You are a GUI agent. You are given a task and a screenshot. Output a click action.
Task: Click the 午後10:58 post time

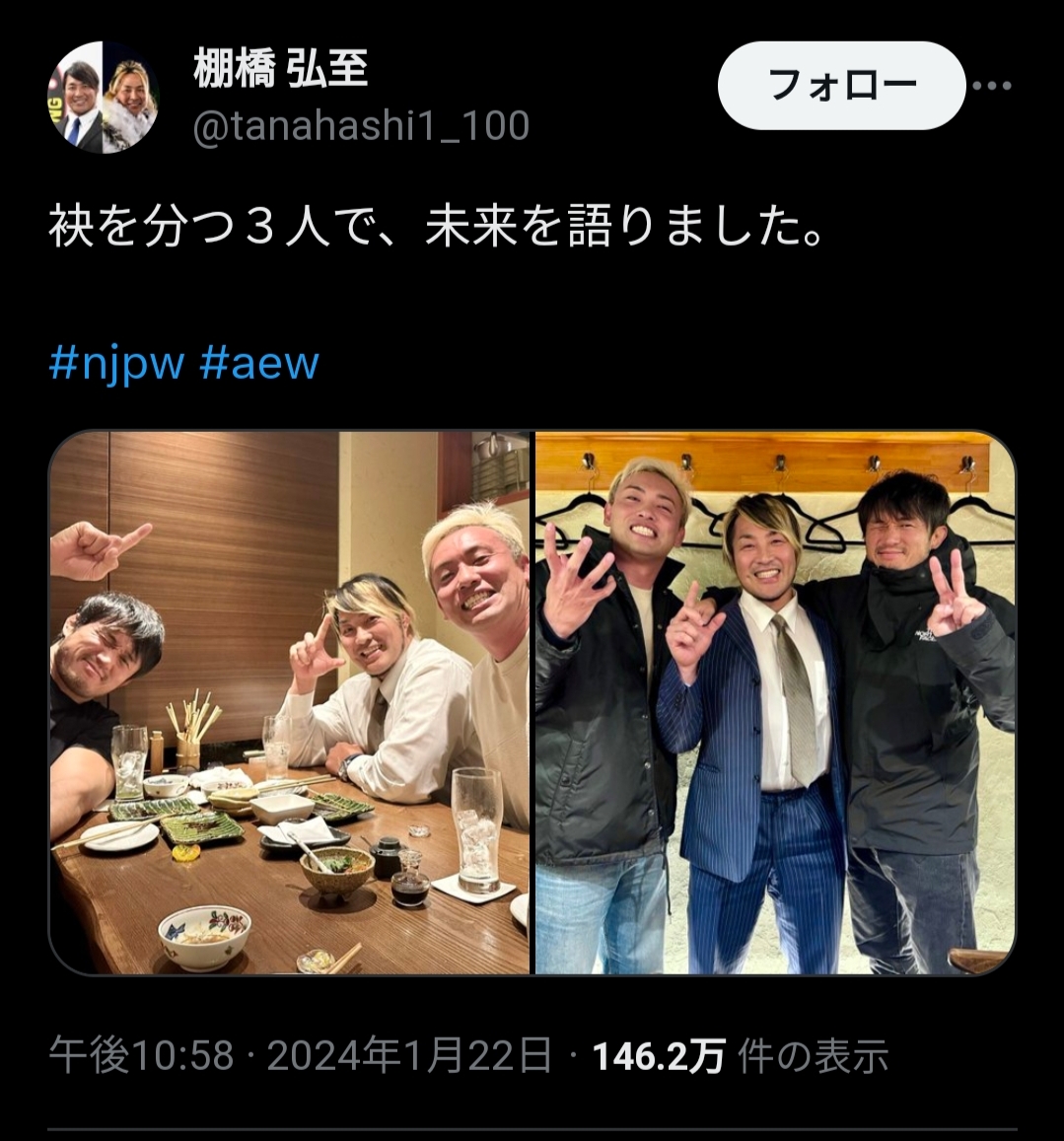141,1056
